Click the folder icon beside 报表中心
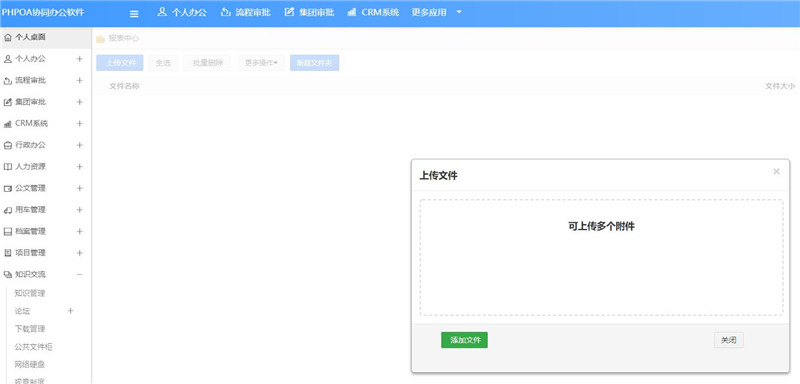800x384 pixels. pyautogui.click(x=101, y=39)
